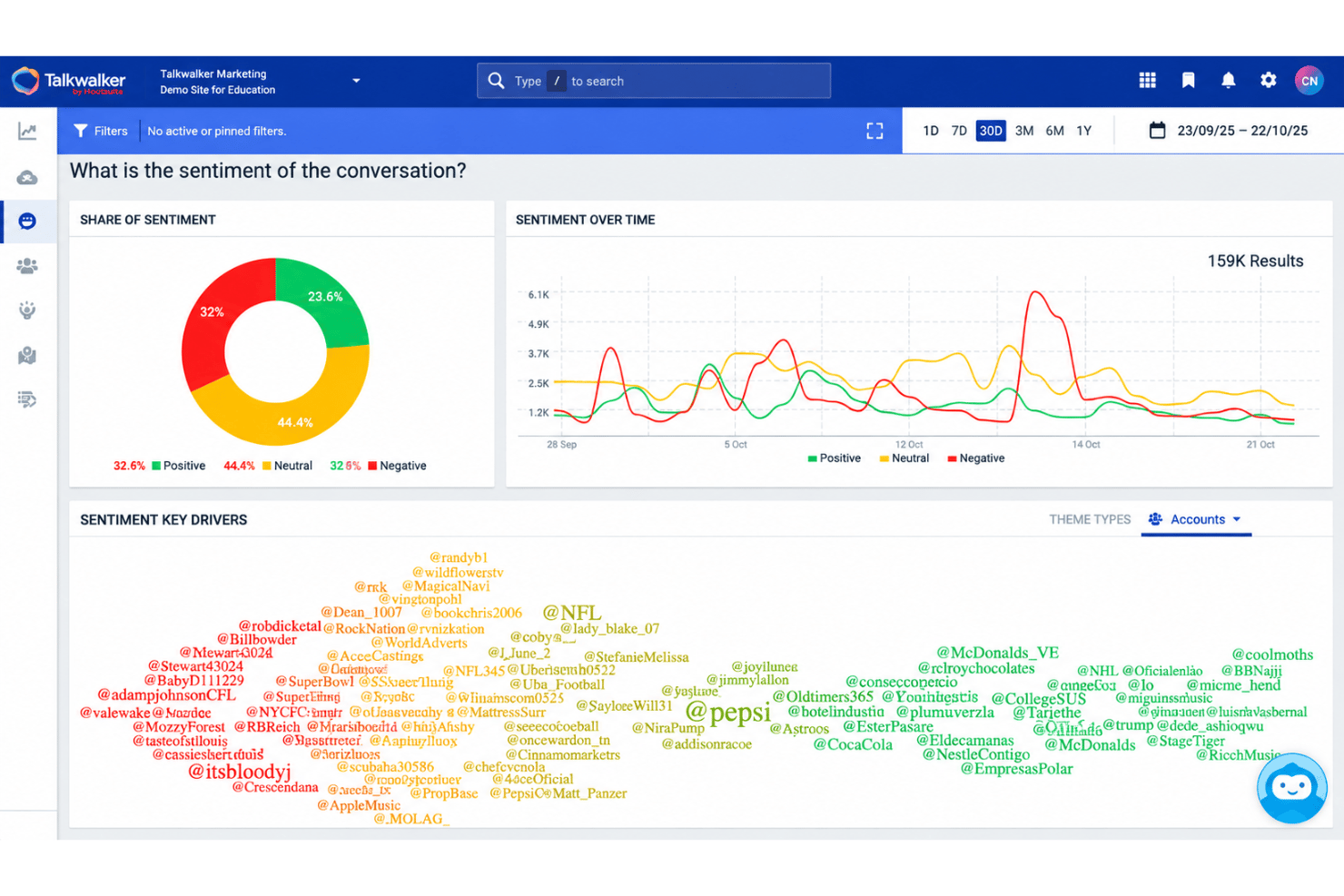Open the world map sidebar icon
1344x896 pixels.
click(x=27, y=355)
